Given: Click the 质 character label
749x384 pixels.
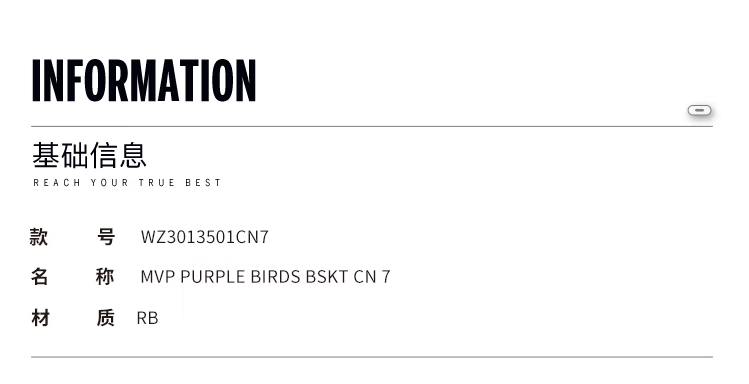Looking at the screenshot, I should click(x=106, y=318).
